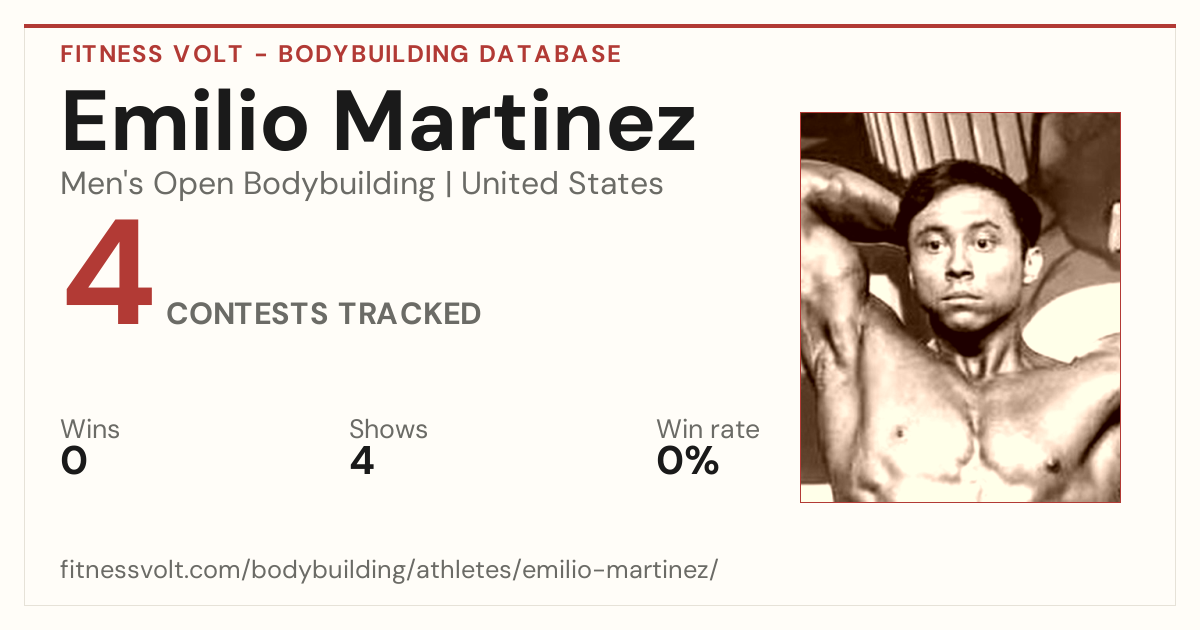Click the Shows stat label

(x=388, y=430)
